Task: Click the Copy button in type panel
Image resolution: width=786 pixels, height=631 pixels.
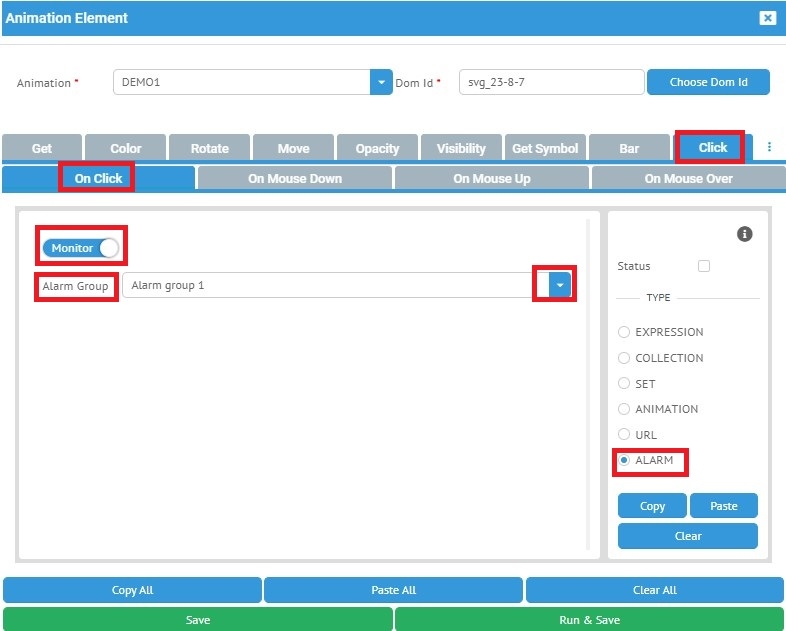Action: [x=652, y=506]
